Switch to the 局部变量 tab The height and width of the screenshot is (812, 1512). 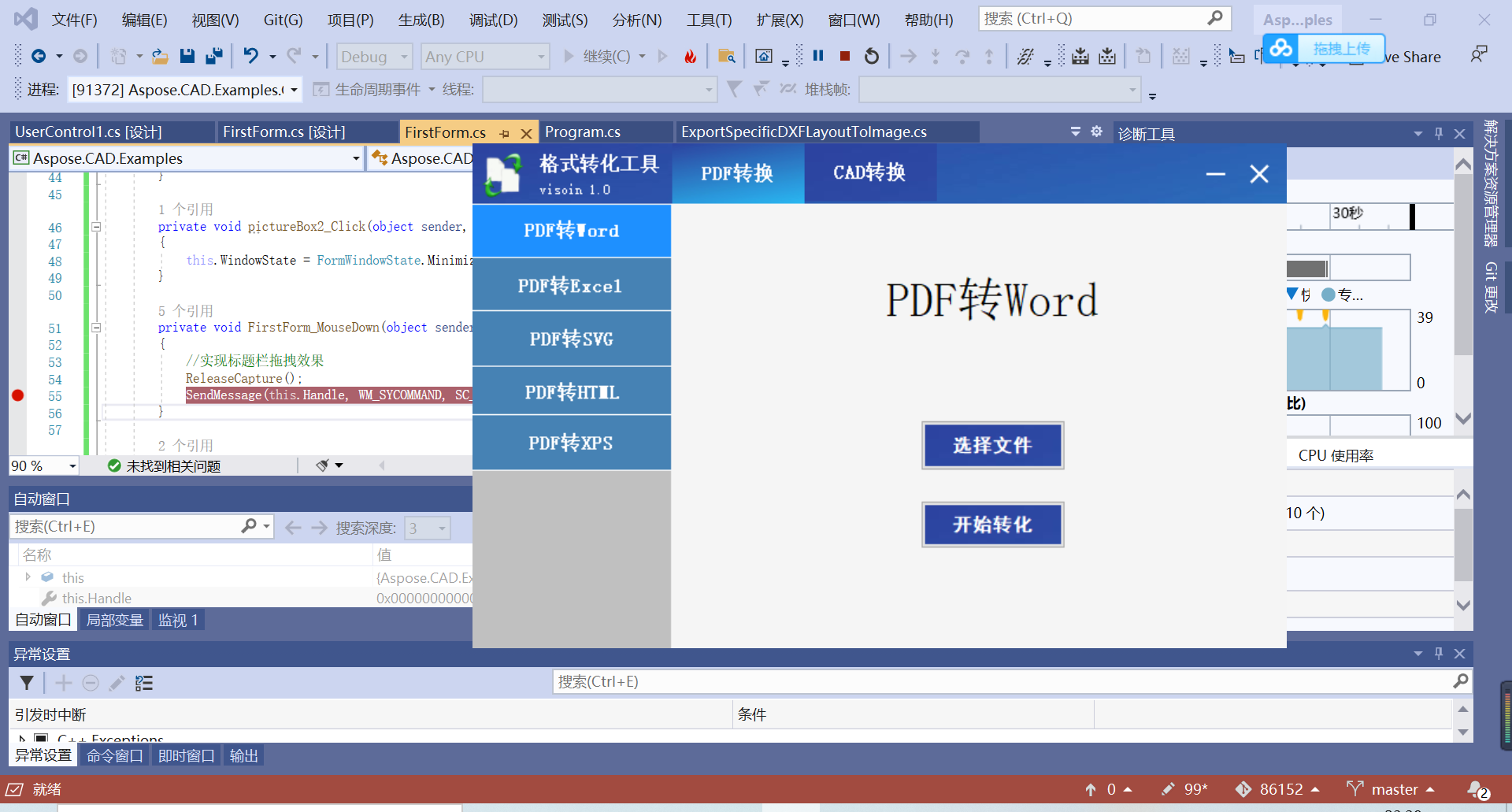pyautogui.click(x=115, y=620)
